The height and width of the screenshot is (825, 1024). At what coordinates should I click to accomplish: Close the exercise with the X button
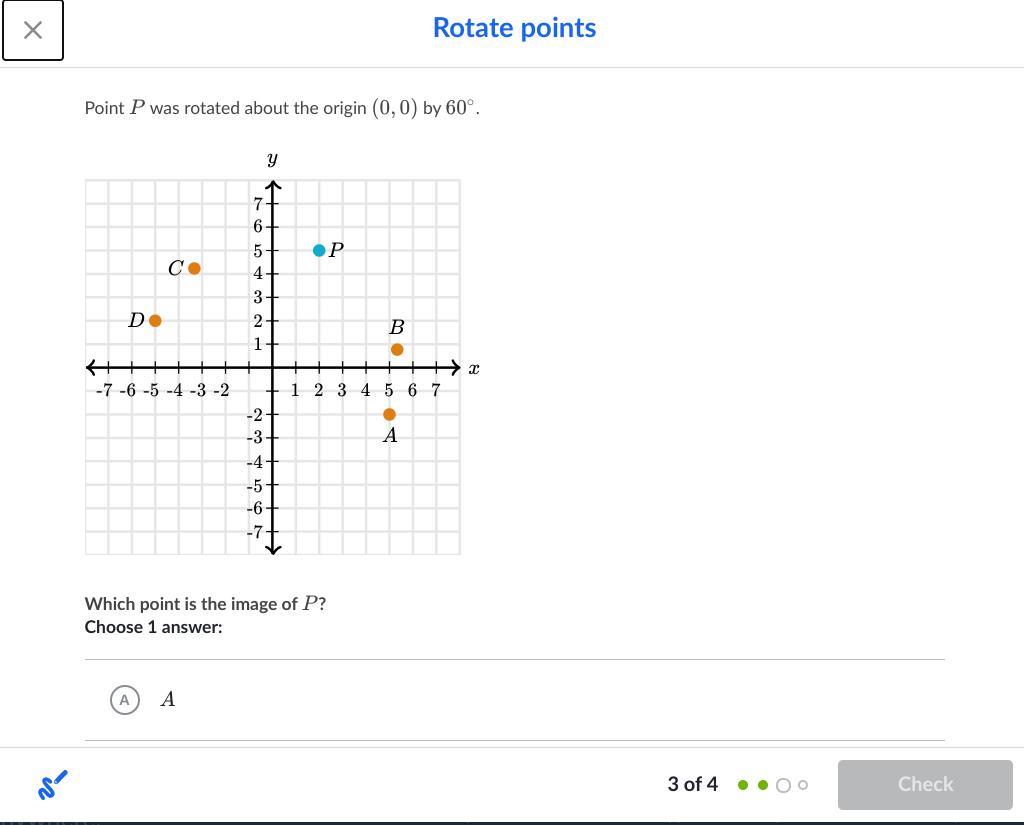[33, 30]
